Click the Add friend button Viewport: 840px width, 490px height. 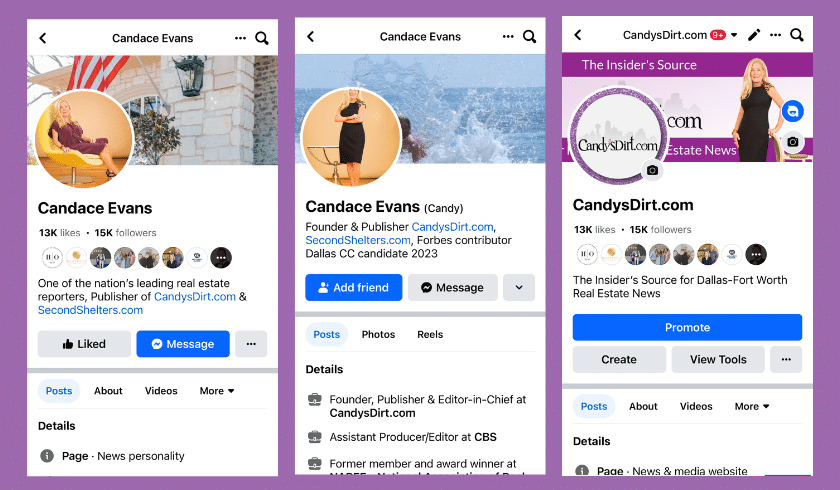pyautogui.click(x=354, y=287)
